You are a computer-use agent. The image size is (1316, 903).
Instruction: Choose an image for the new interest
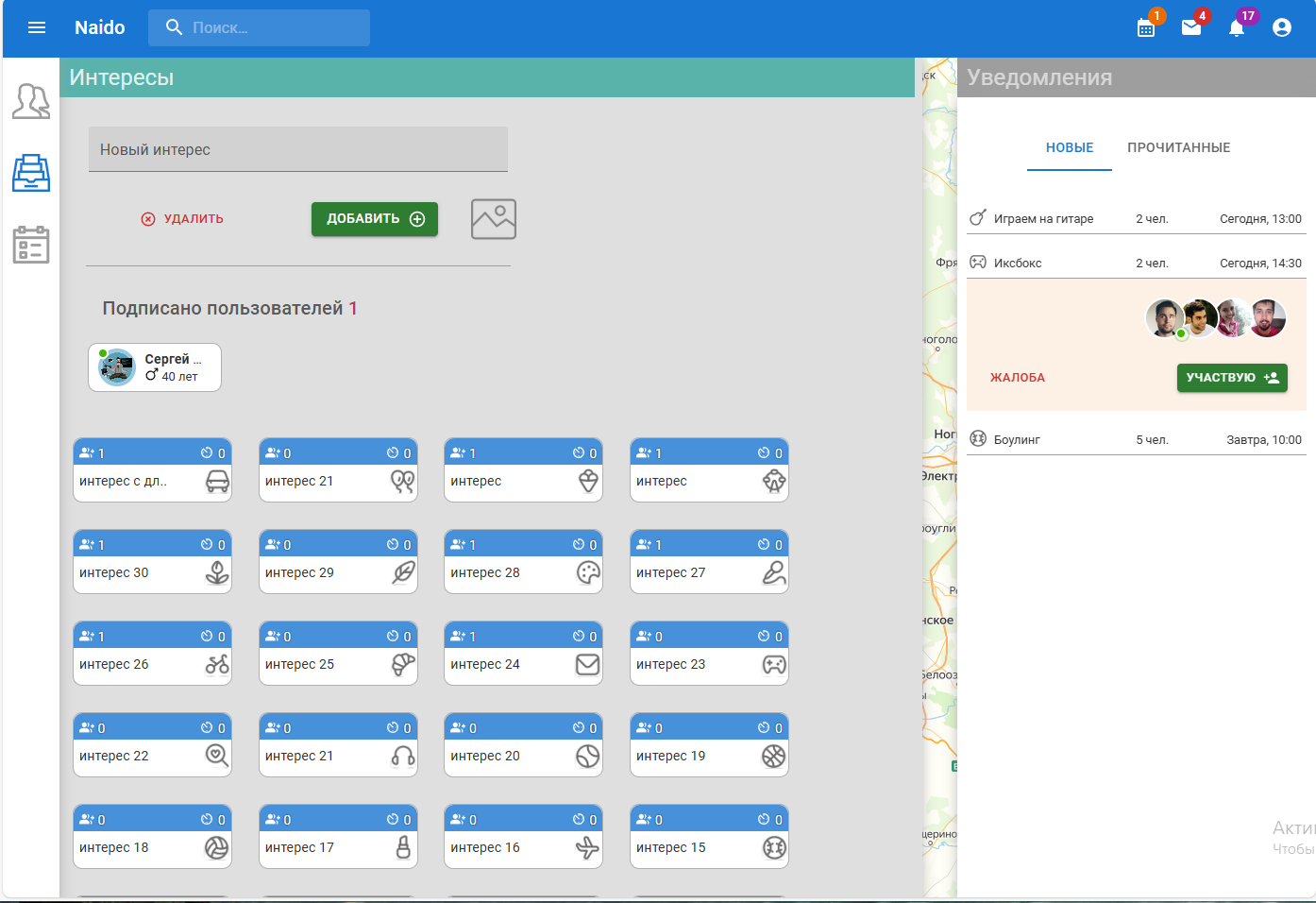point(494,219)
